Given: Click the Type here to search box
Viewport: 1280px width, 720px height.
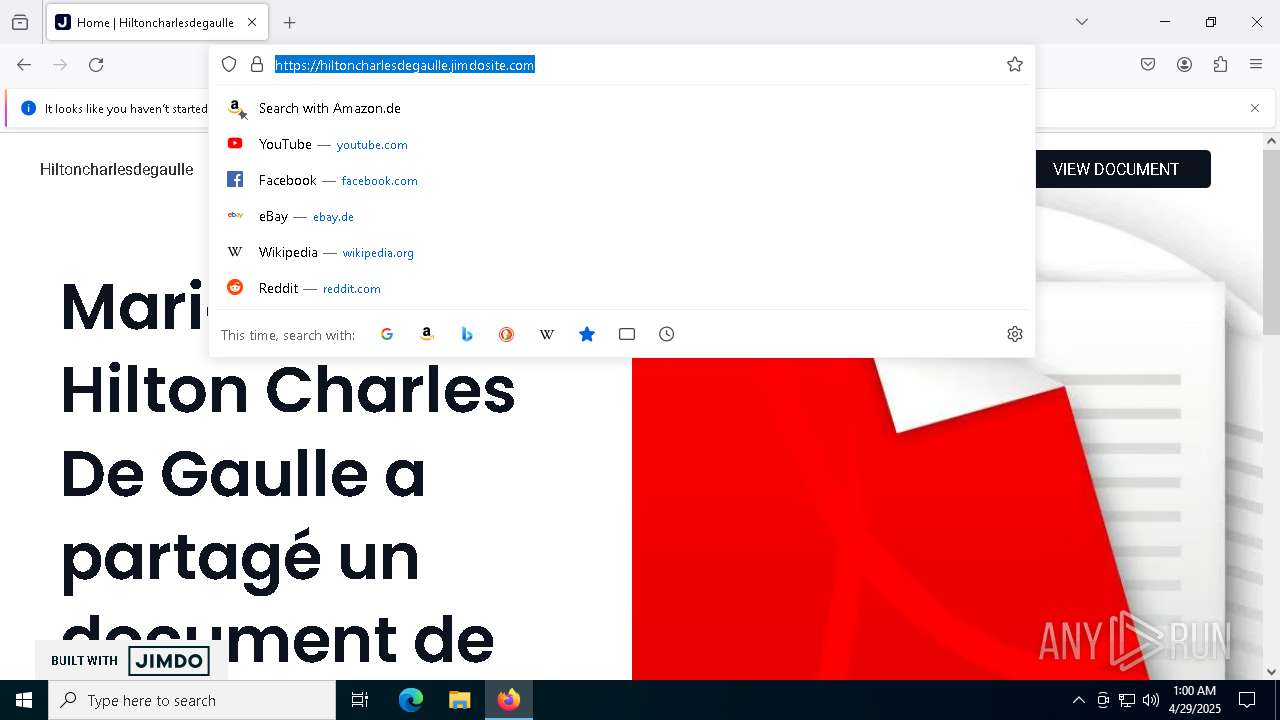Looking at the screenshot, I should pyautogui.click(x=192, y=700).
